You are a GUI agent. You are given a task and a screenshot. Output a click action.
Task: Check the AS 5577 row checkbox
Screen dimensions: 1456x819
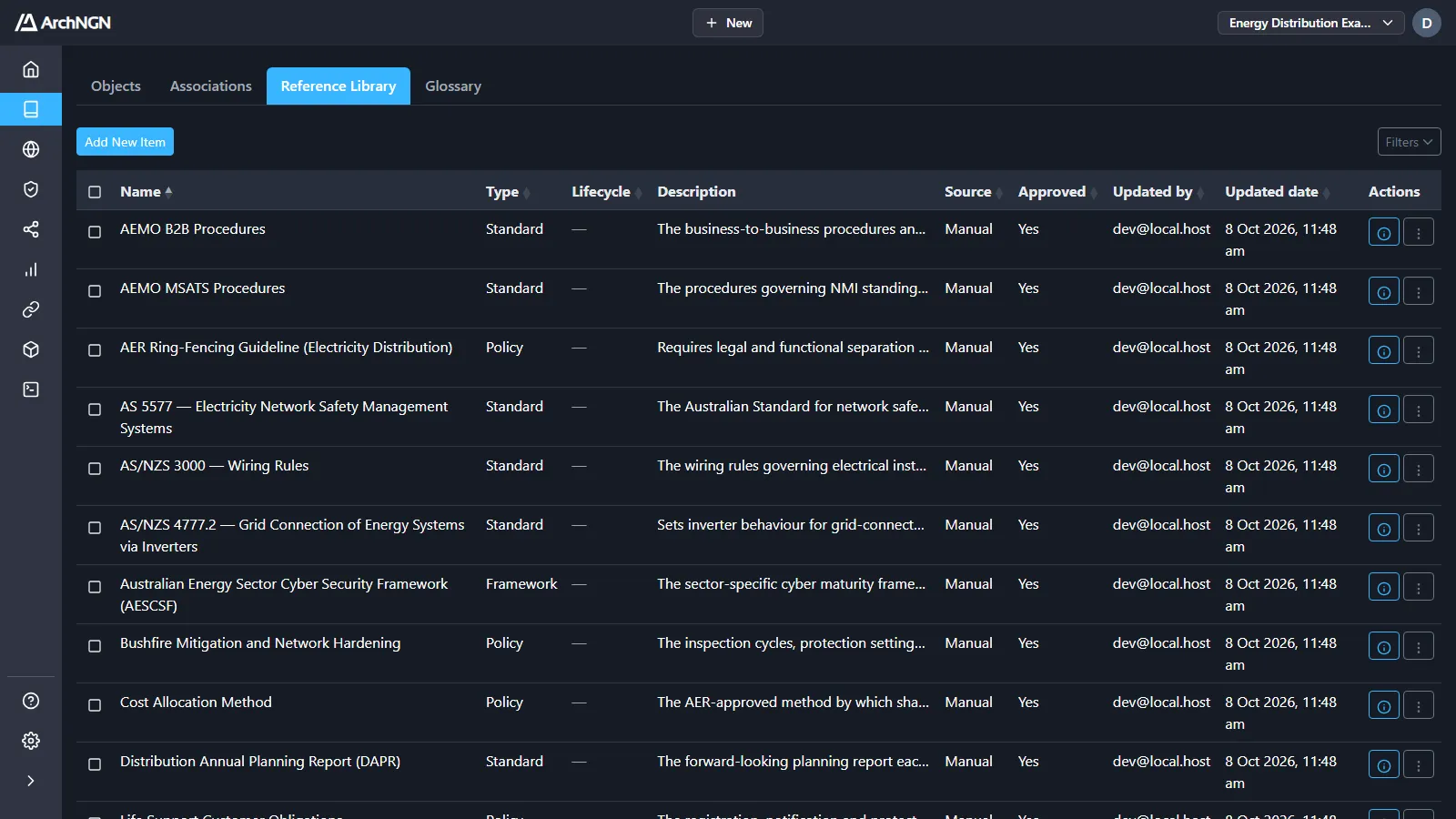[95, 409]
